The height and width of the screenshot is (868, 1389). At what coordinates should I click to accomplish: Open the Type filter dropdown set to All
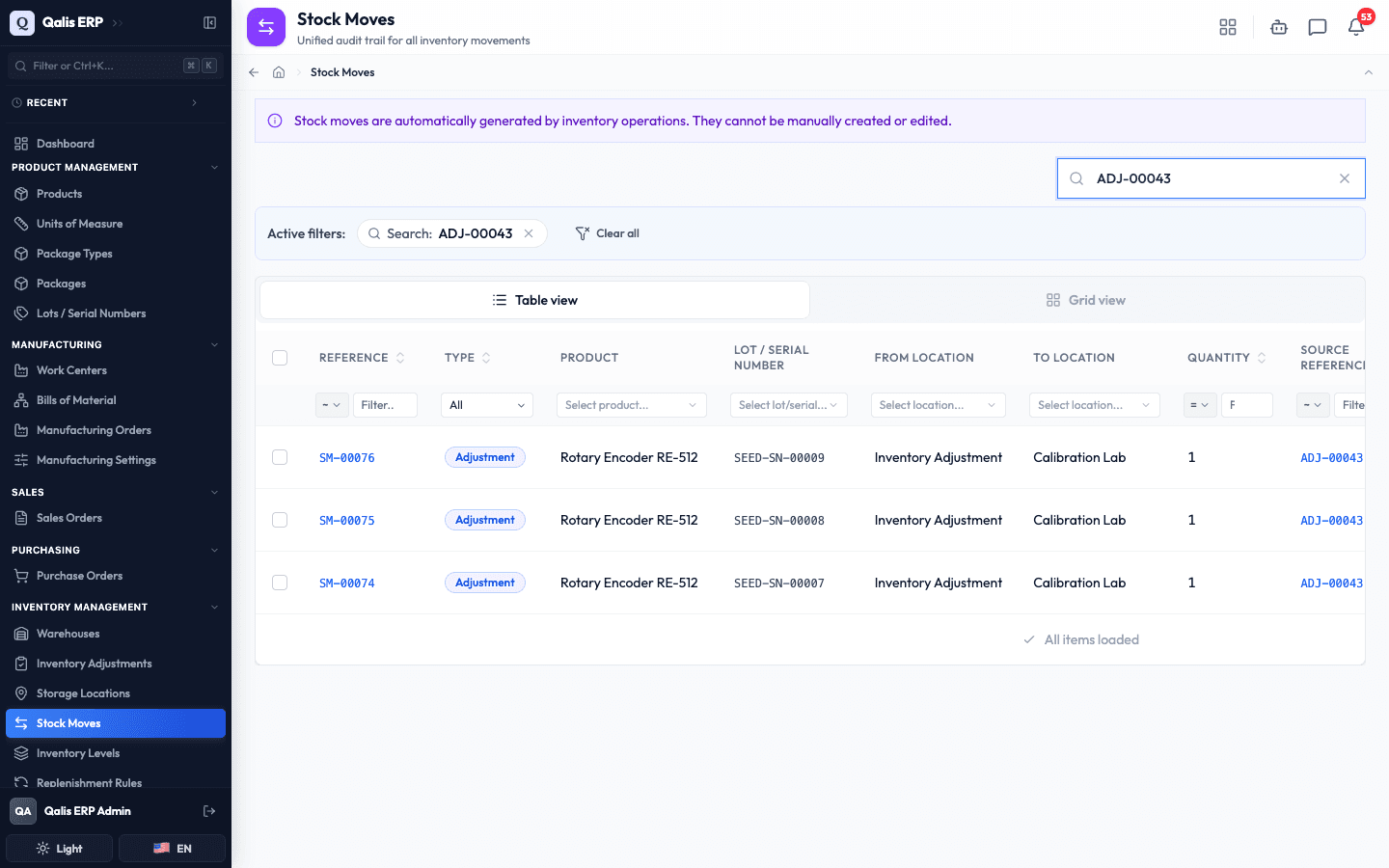(x=487, y=405)
